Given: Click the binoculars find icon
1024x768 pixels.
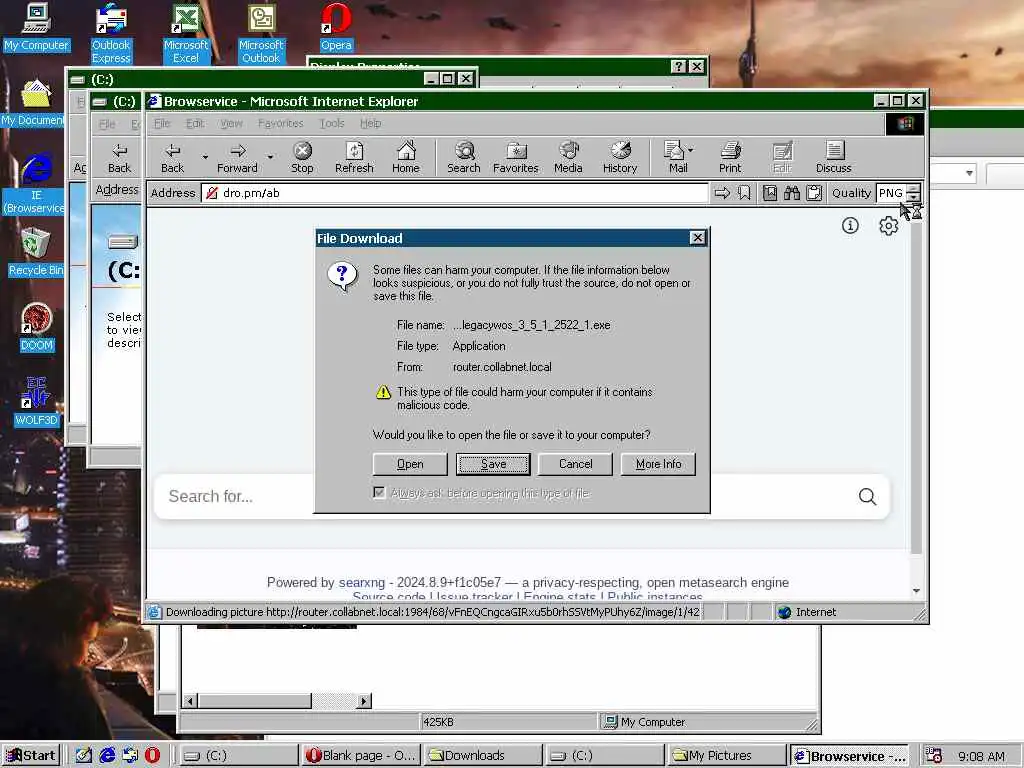Looking at the screenshot, I should click(x=792, y=193).
